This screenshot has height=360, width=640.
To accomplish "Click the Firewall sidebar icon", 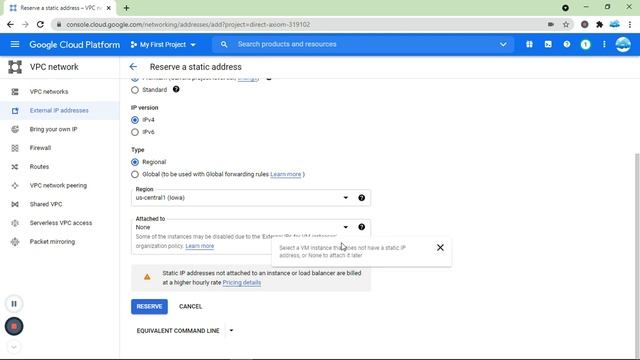I will click(15, 148).
